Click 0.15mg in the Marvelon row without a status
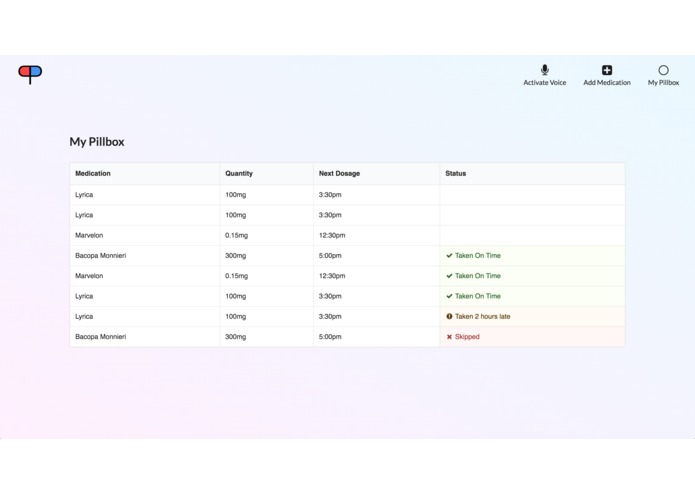 pyautogui.click(x=236, y=235)
